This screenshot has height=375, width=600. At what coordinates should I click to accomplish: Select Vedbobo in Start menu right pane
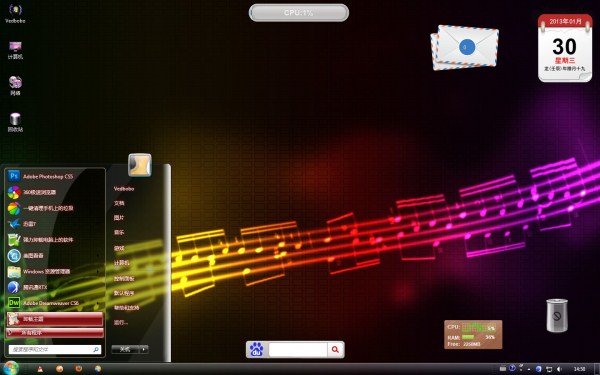(x=124, y=189)
